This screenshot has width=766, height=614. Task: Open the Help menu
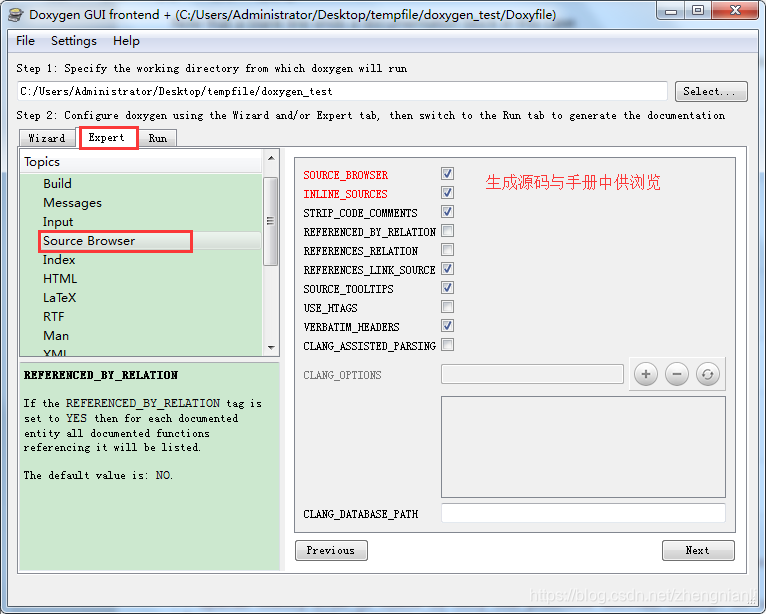[x=126, y=41]
